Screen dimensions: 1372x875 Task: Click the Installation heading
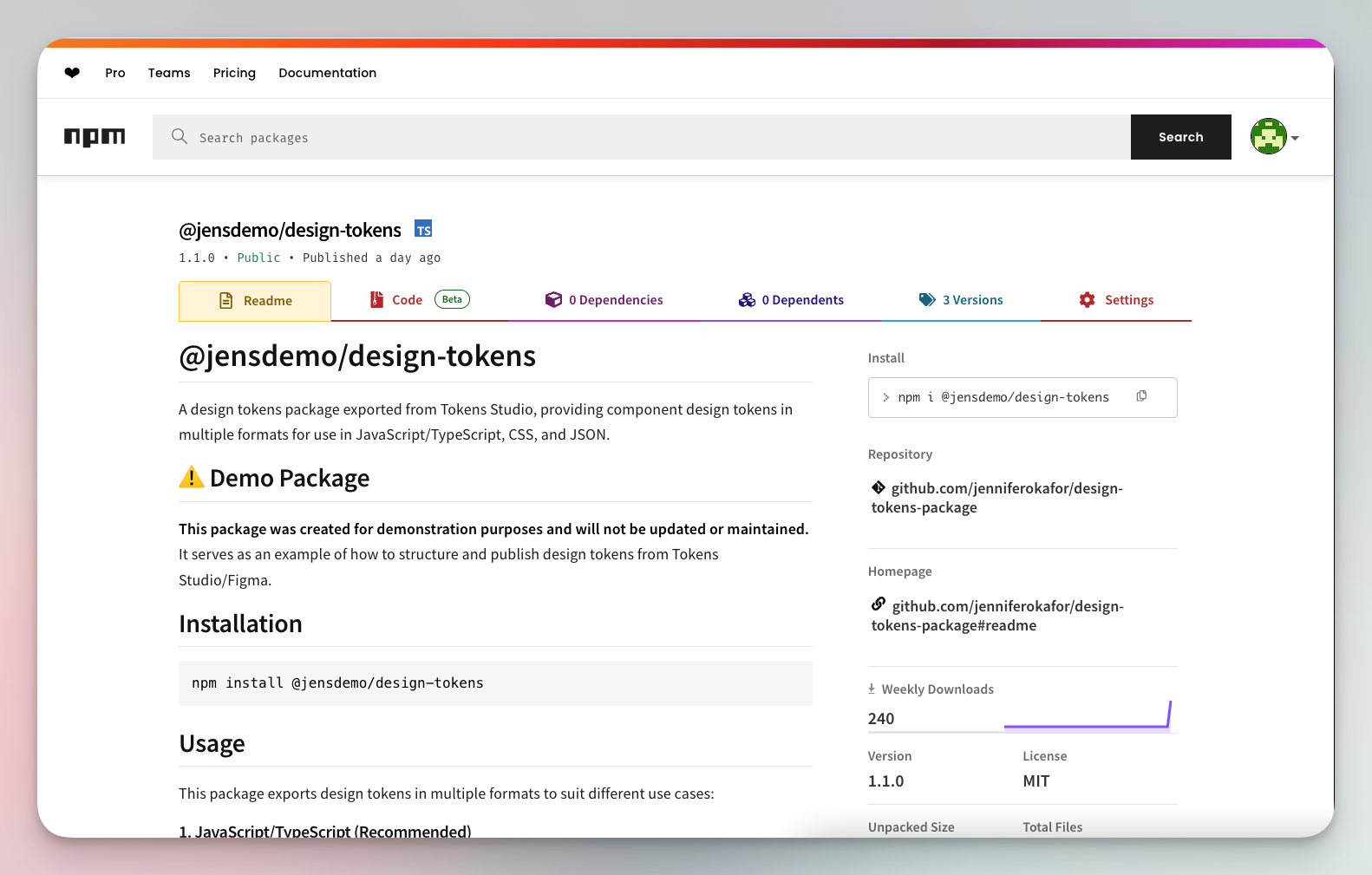(240, 624)
